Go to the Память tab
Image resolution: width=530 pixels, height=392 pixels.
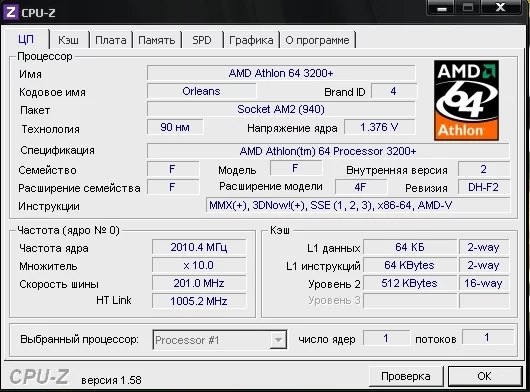pyautogui.click(x=157, y=40)
